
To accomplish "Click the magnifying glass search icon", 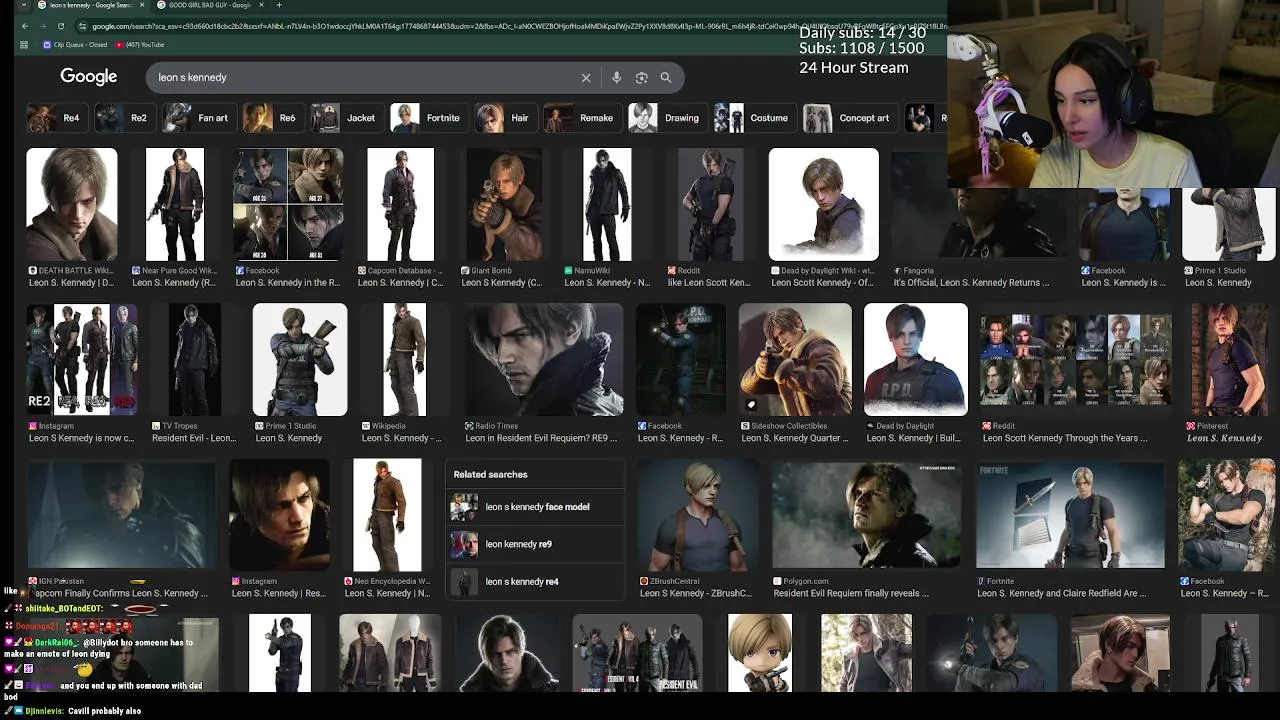I will tap(666, 78).
